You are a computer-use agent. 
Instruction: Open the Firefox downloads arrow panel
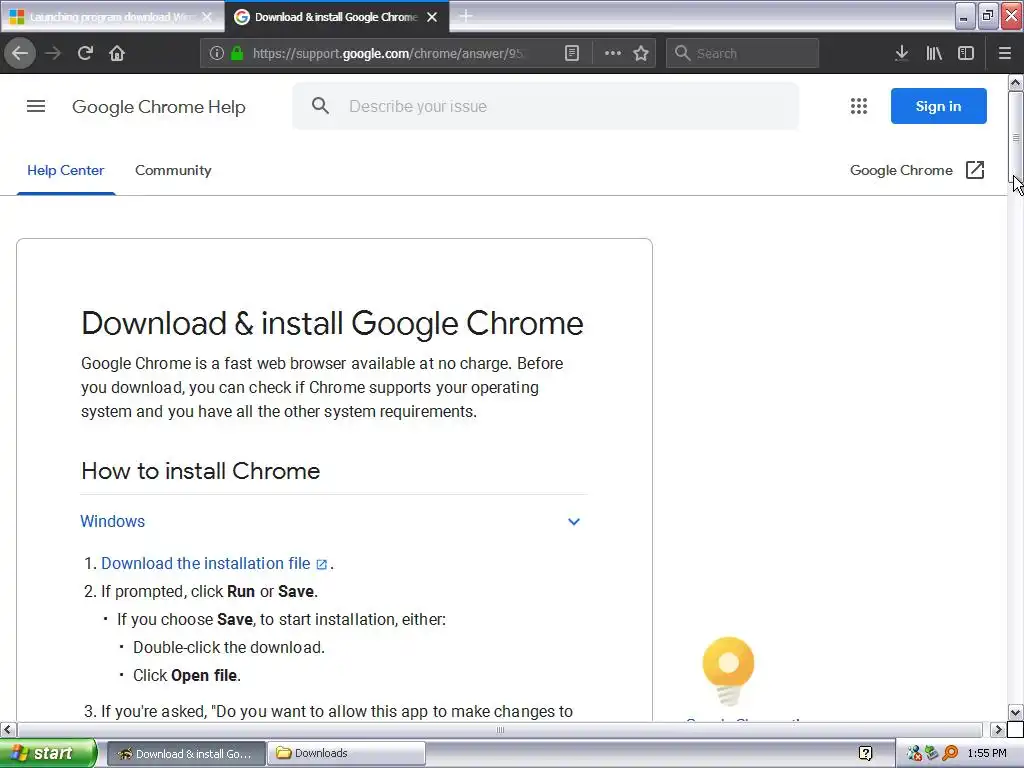(x=901, y=53)
